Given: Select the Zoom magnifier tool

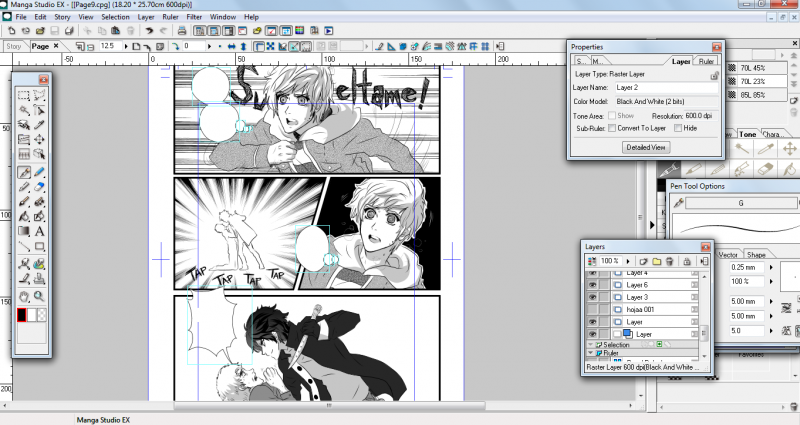Looking at the screenshot, I should pyautogui.click(x=39, y=296).
